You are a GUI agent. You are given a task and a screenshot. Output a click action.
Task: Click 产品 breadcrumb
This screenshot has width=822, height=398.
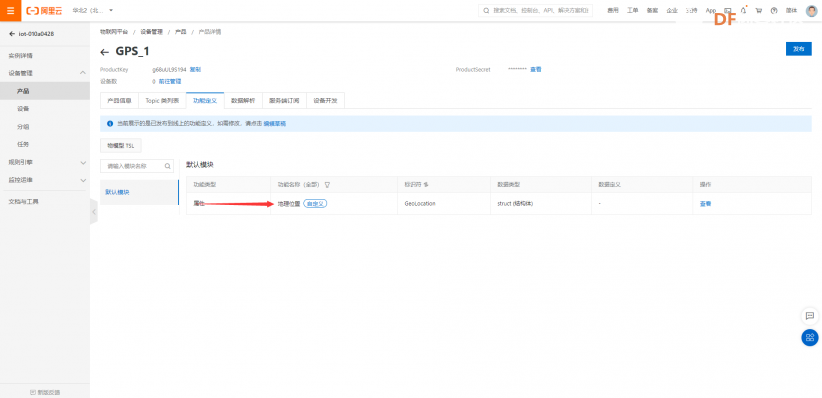pyautogui.click(x=180, y=32)
